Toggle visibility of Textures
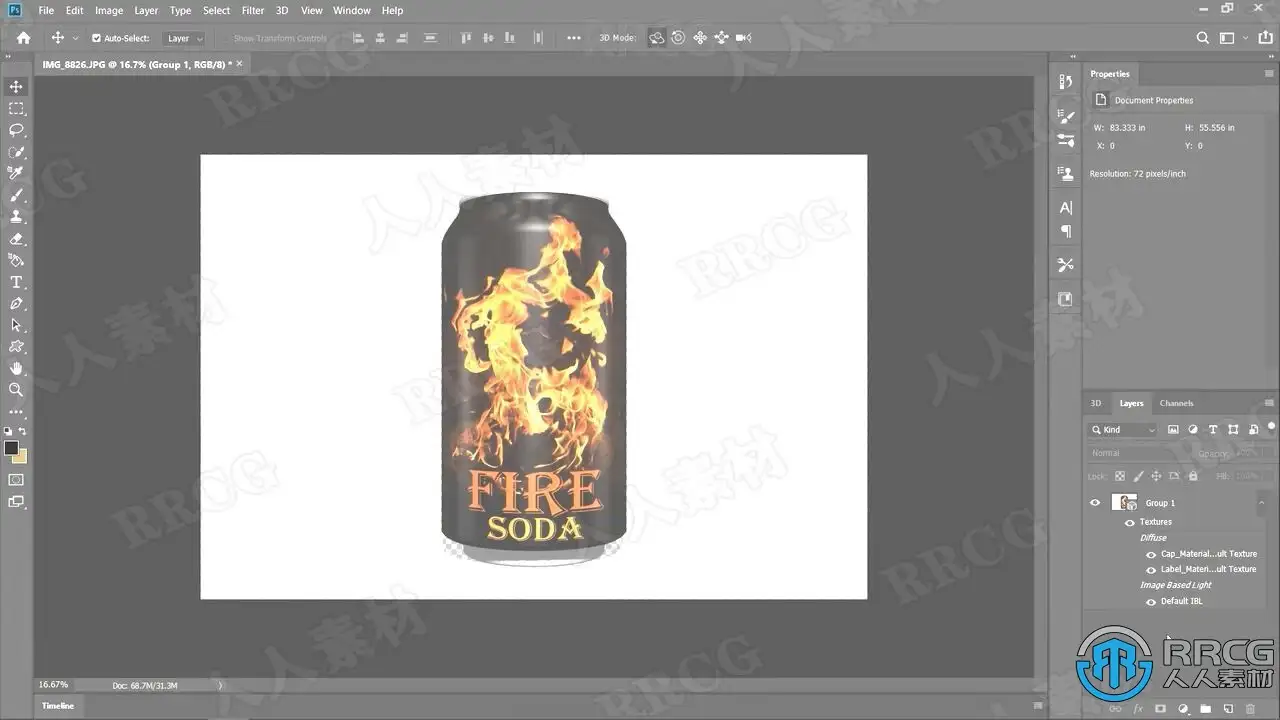Viewport: 1280px width, 720px height. pyautogui.click(x=1130, y=522)
